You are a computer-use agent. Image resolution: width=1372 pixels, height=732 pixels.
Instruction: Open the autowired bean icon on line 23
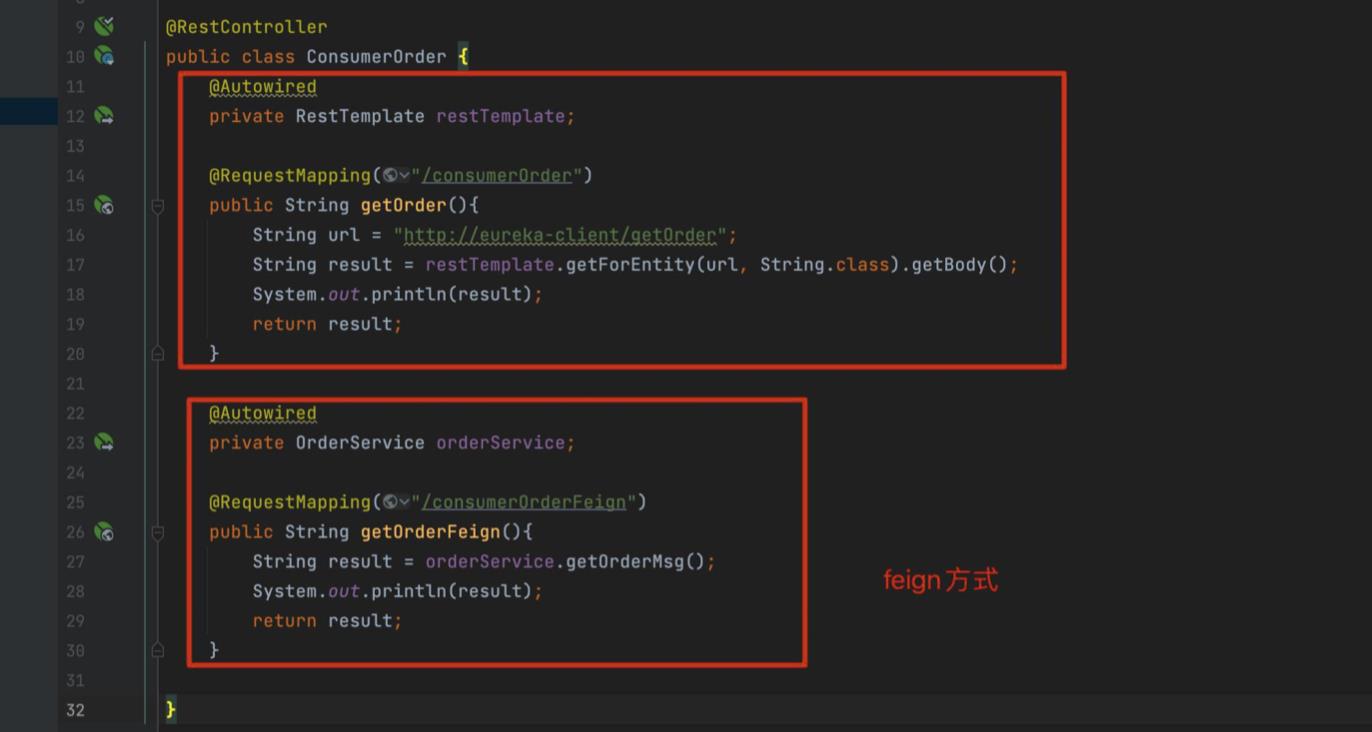[104, 442]
